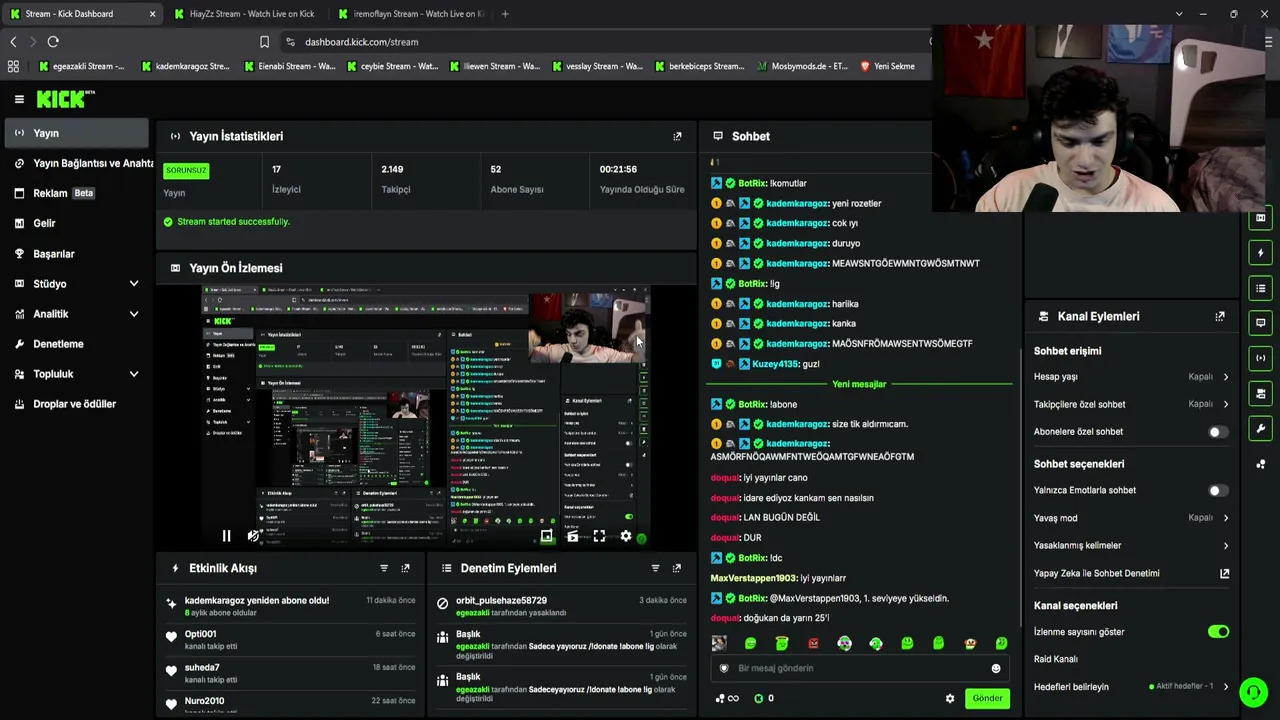The width and height of the screenshot is (1280, 720).
Task: Expand the Topluluk sidebar section
Action: (134, 374)
